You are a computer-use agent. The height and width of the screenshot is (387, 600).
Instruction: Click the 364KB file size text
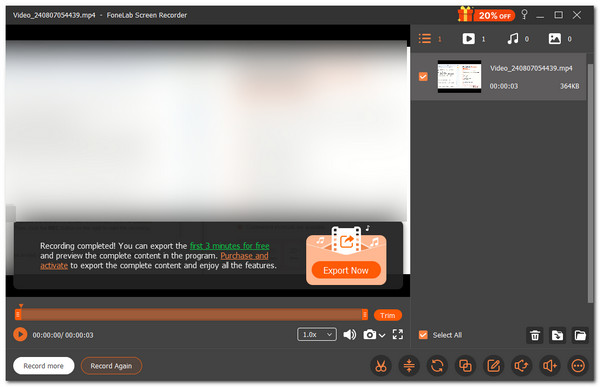click(x=569, y=86)
